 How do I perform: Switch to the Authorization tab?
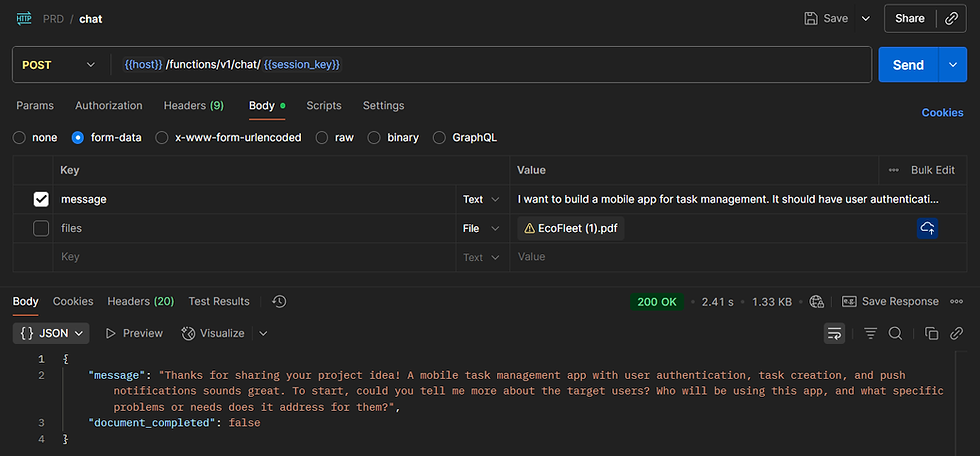pyautogui.click(x=109, y=106)
